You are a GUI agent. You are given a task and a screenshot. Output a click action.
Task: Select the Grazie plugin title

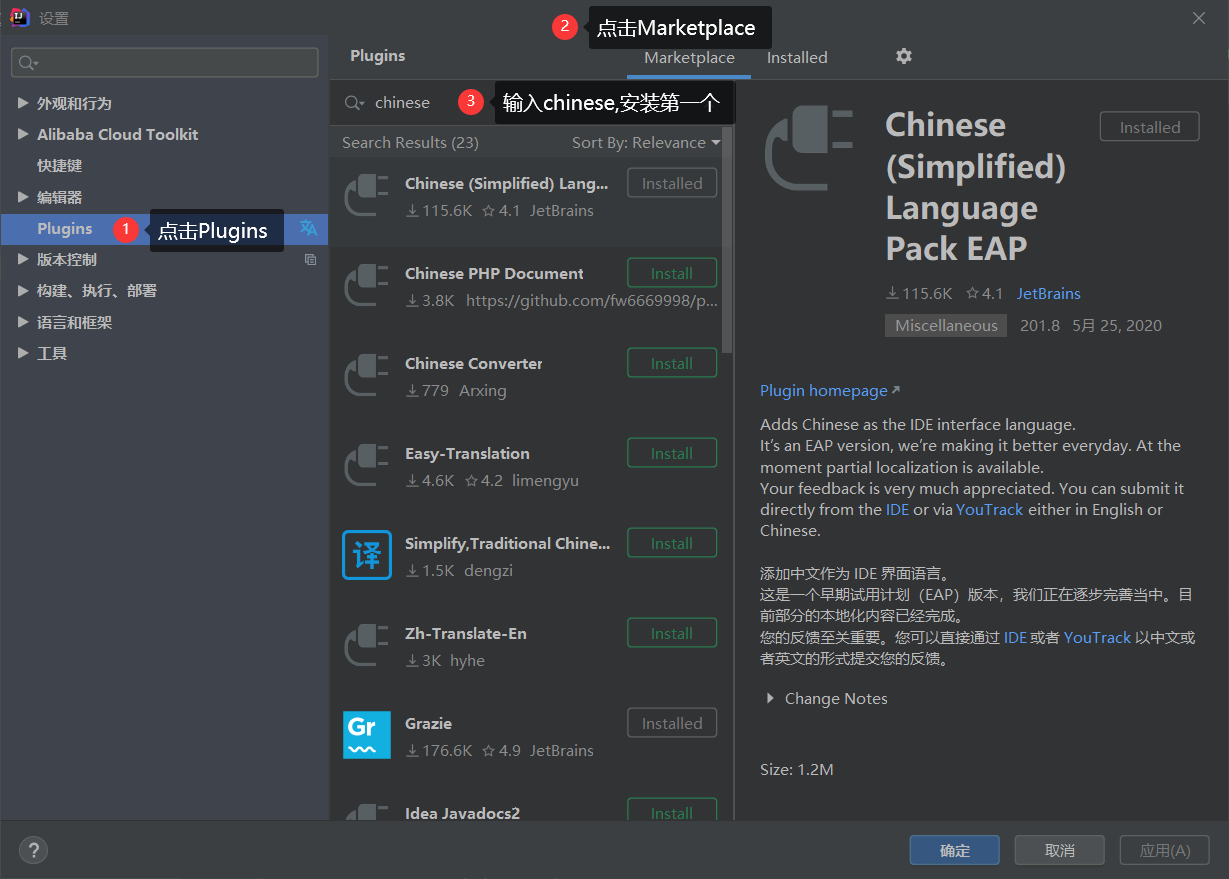[428, 723]
